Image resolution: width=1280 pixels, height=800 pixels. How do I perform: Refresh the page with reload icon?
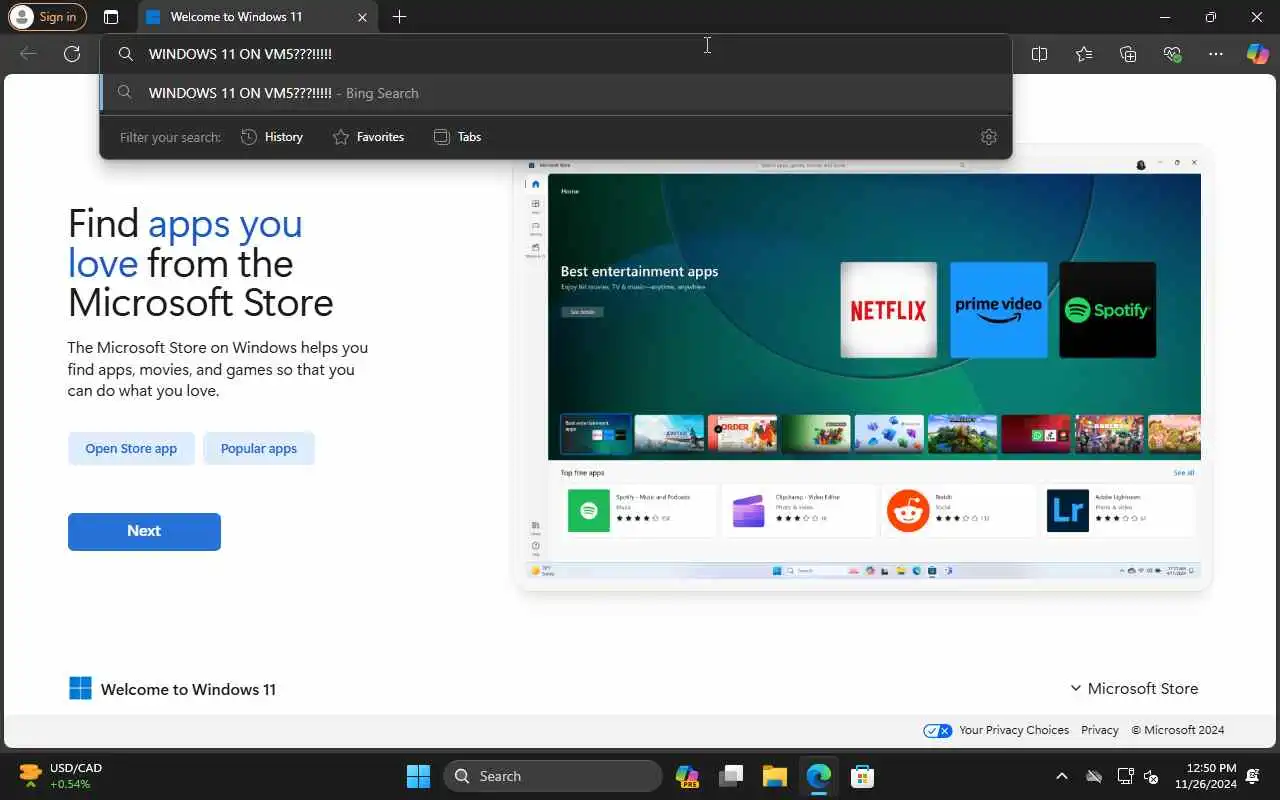[x=72, y=54]
